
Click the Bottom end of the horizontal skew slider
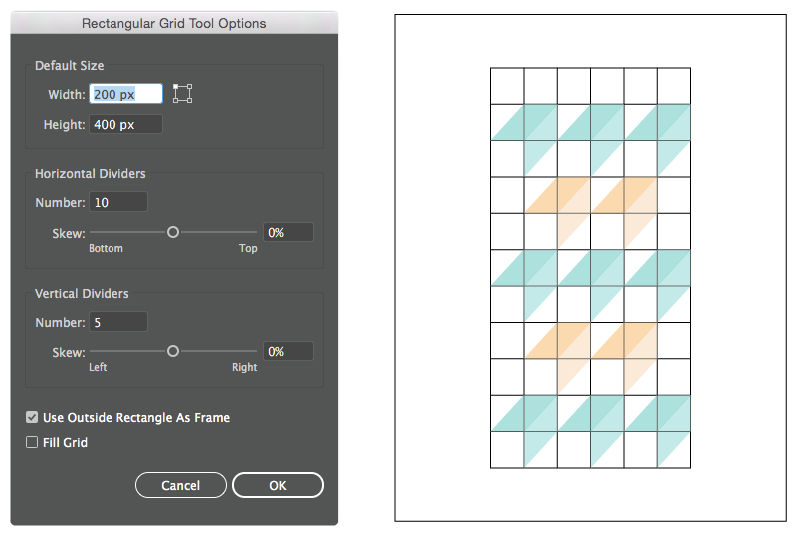click(x=92, y=233)
